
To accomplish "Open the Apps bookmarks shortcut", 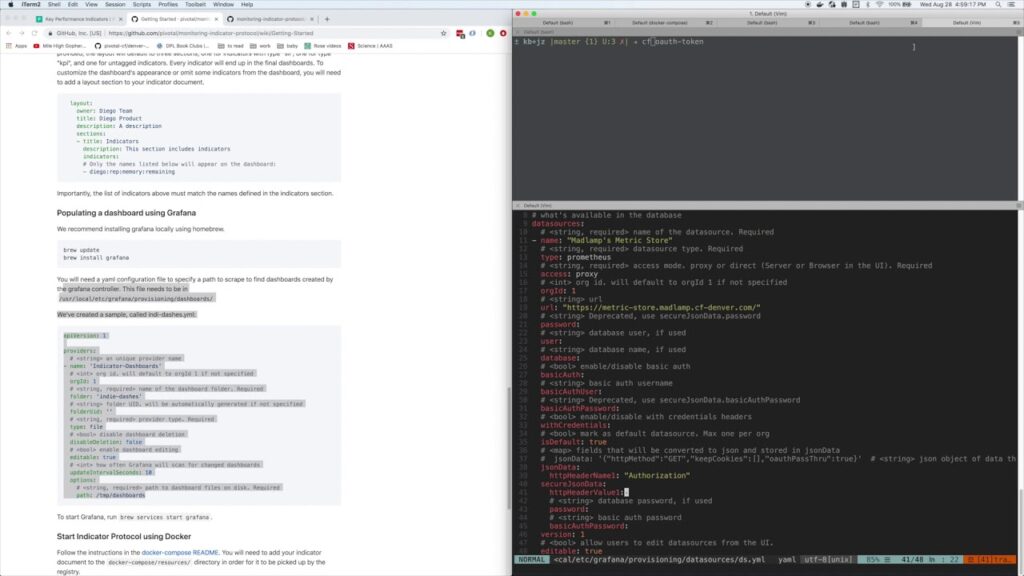I will point(16,46).
